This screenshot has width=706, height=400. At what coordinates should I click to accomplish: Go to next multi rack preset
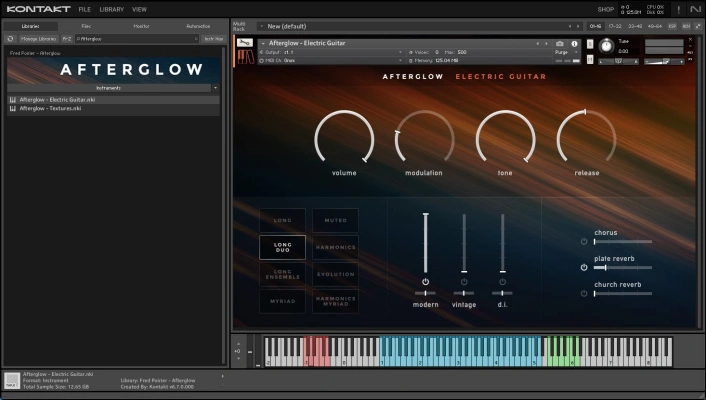[x=578, y=27]
